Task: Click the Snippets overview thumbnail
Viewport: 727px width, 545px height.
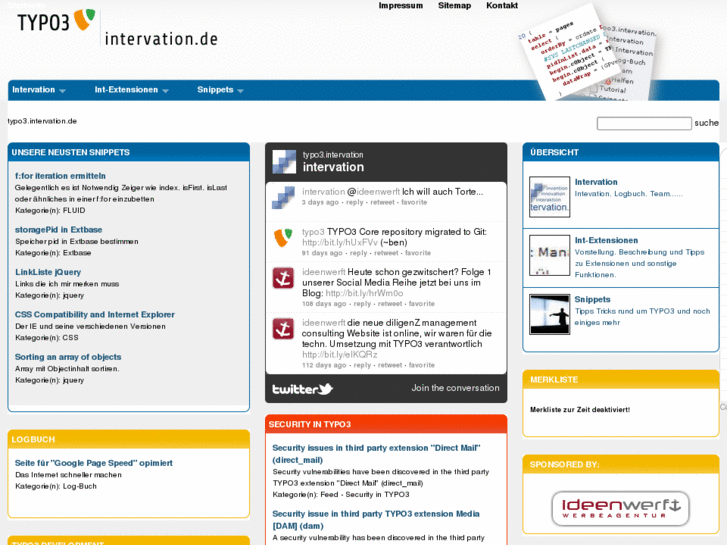Action: pos(549,314)
